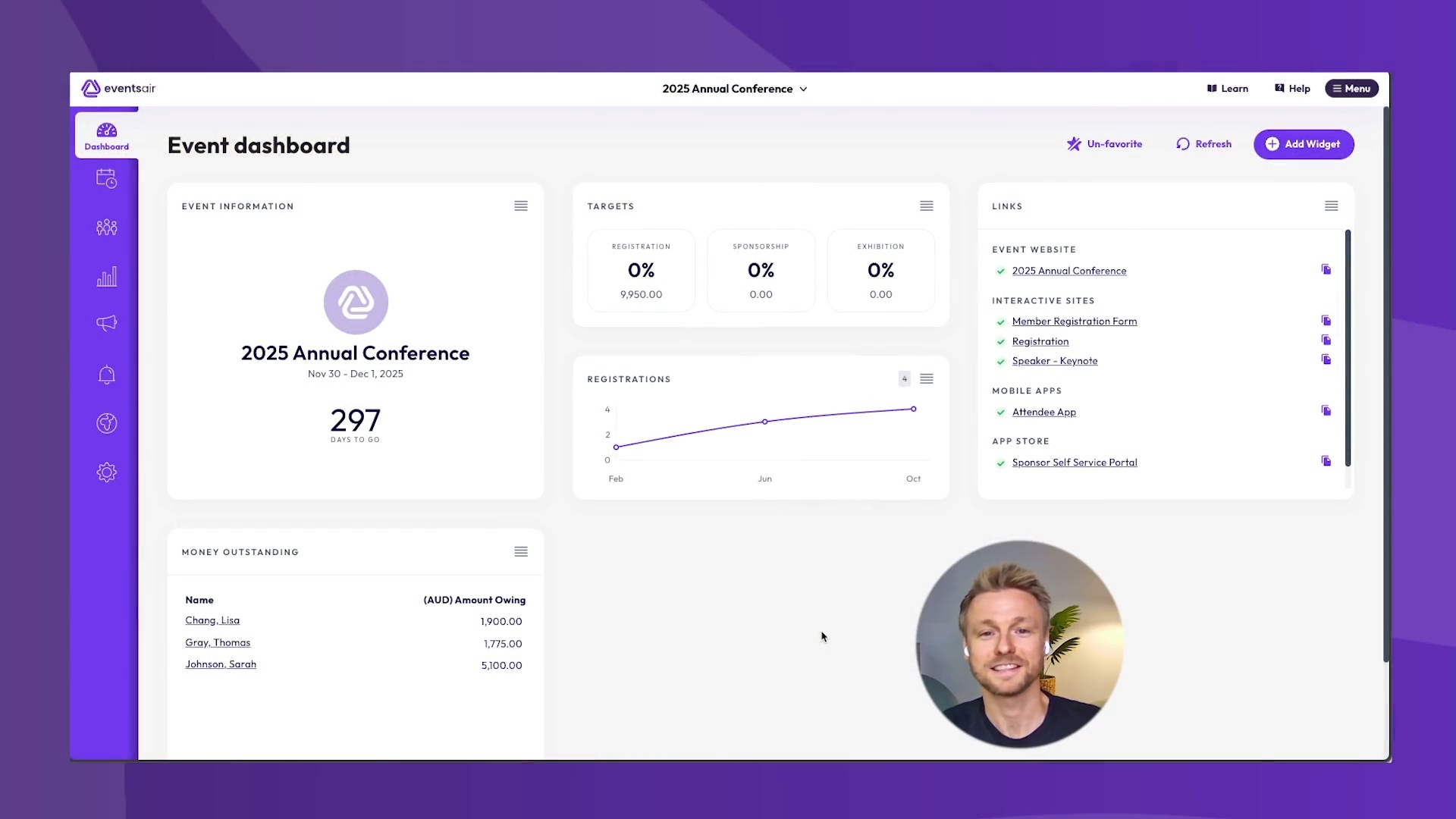The image size is (1456, 819).
Task: Open the Help menu item
Action: point(1293,89)
